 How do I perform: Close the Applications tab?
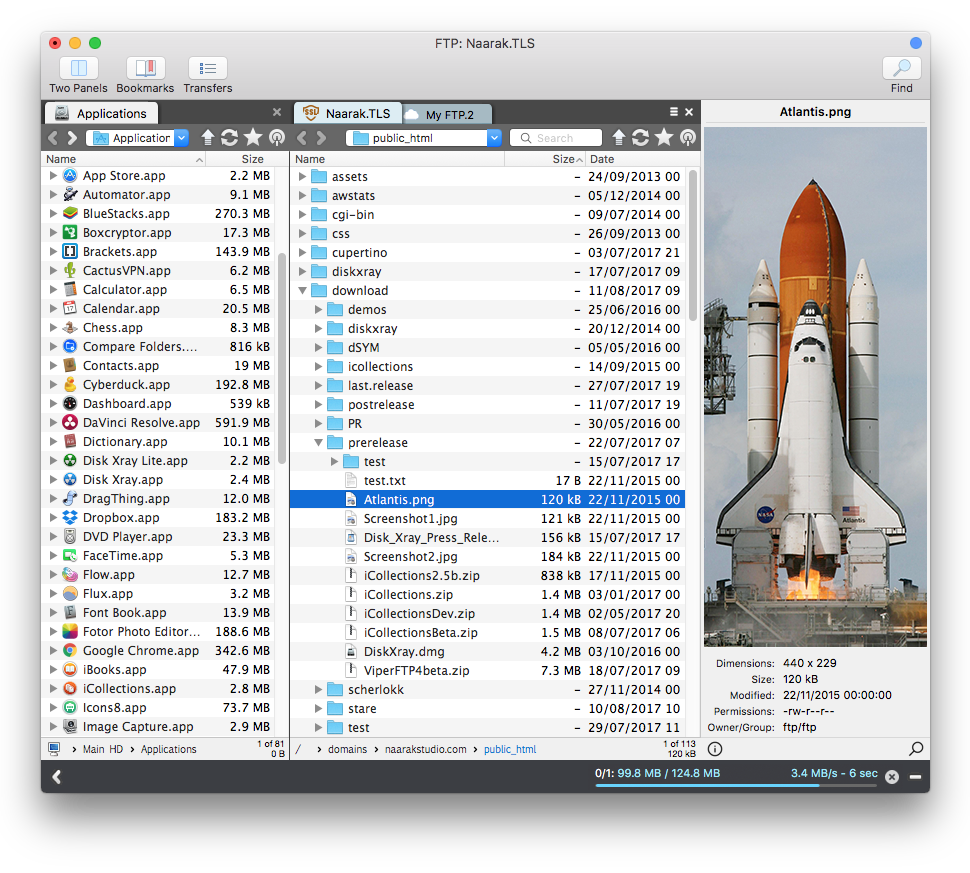277,112
